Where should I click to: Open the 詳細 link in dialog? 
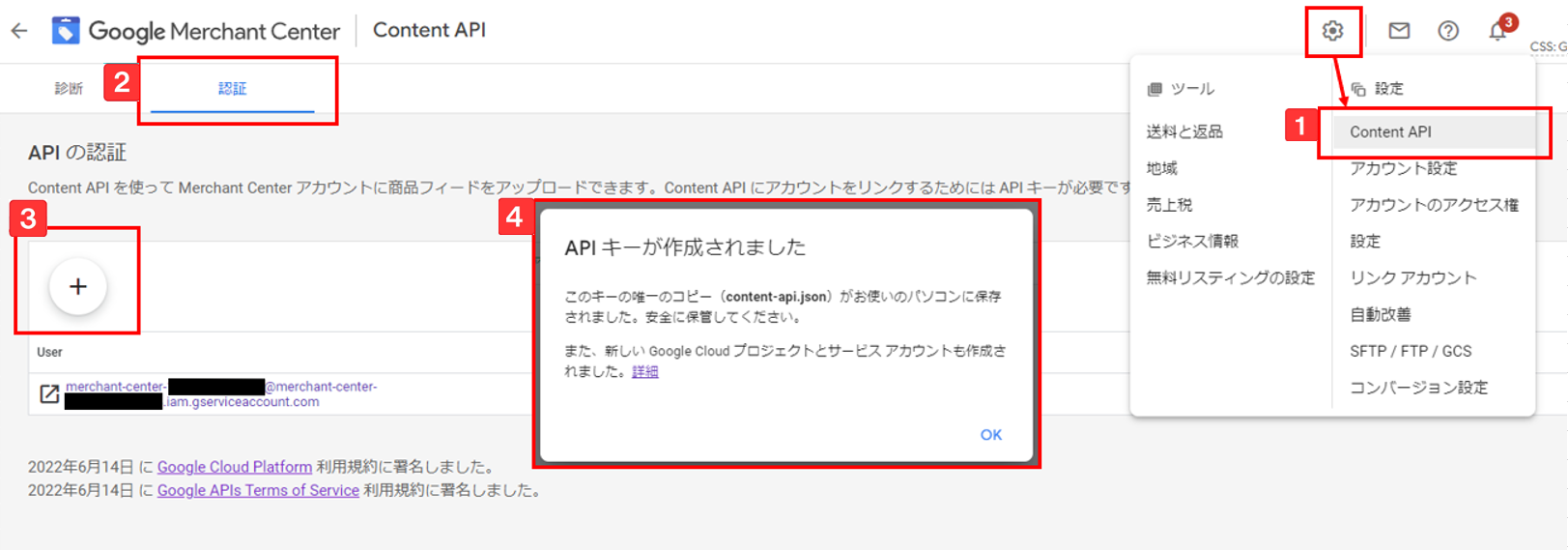(645, 371)
